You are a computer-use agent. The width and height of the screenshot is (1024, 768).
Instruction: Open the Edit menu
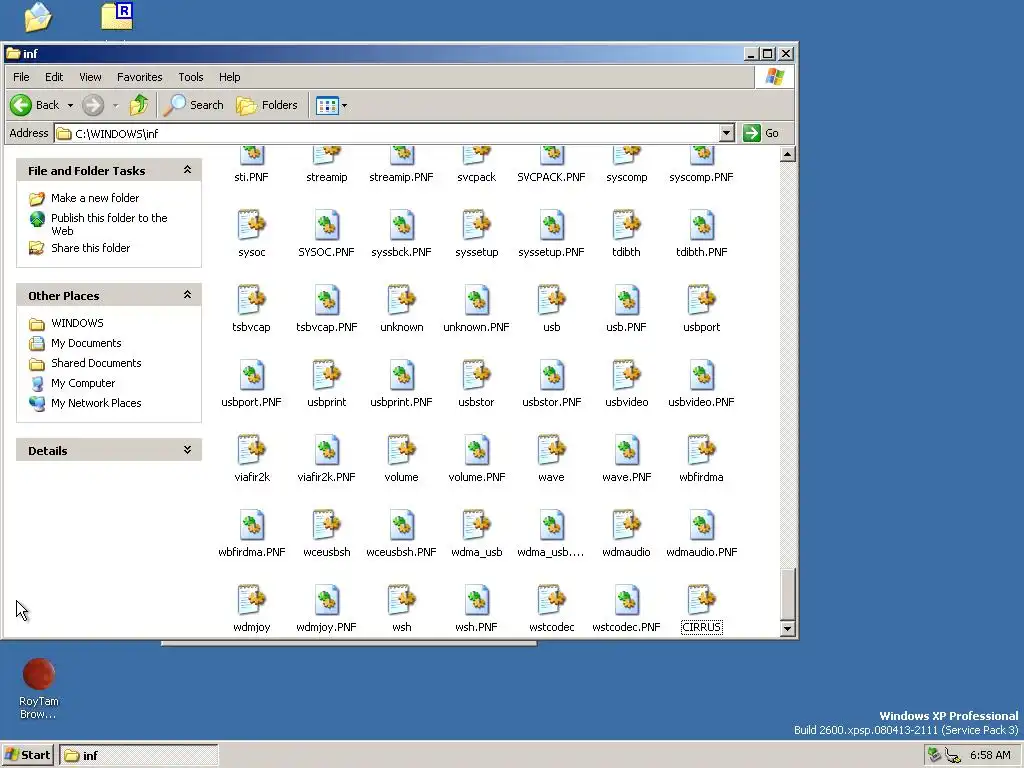click(x=54, y=77)
